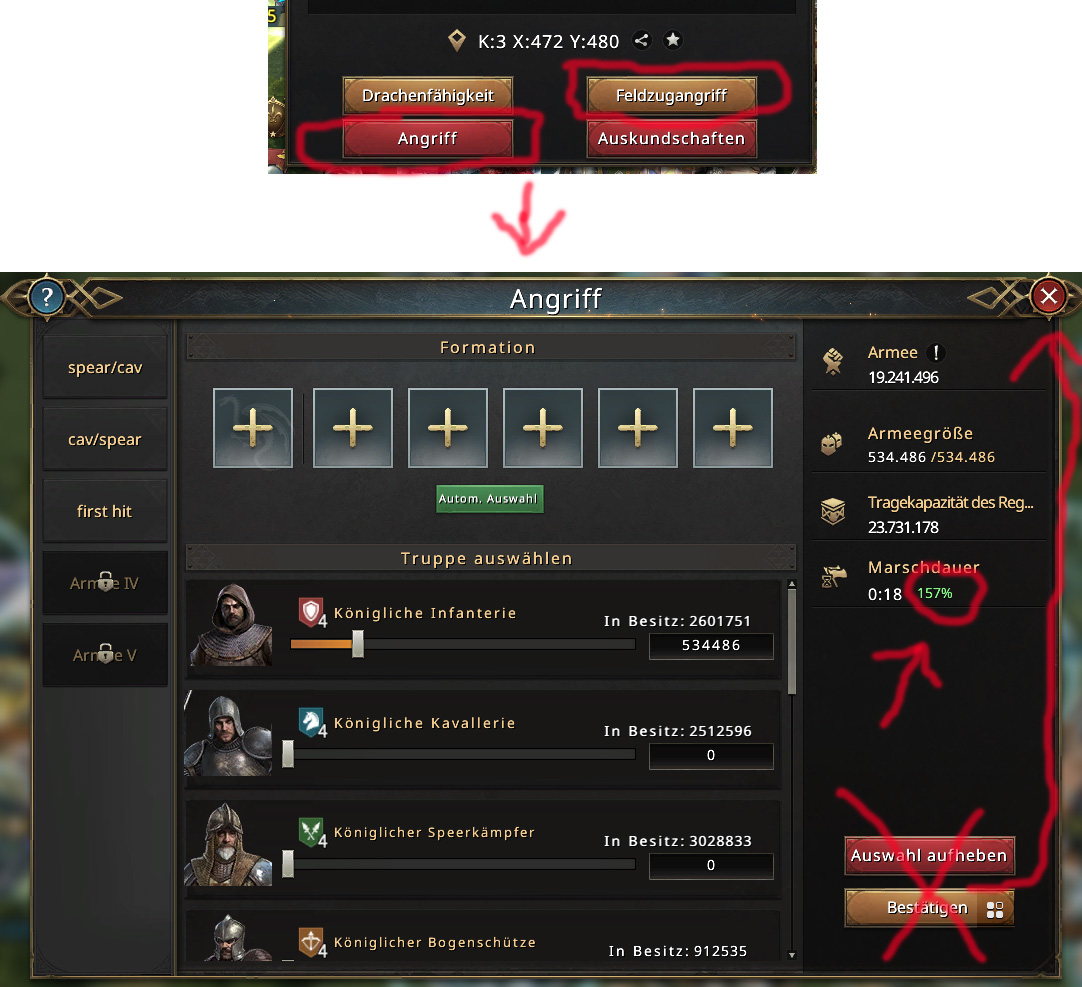The image size is (1082, 987).
Task: Select the spear/cav army preset
Action: [105, 367]
